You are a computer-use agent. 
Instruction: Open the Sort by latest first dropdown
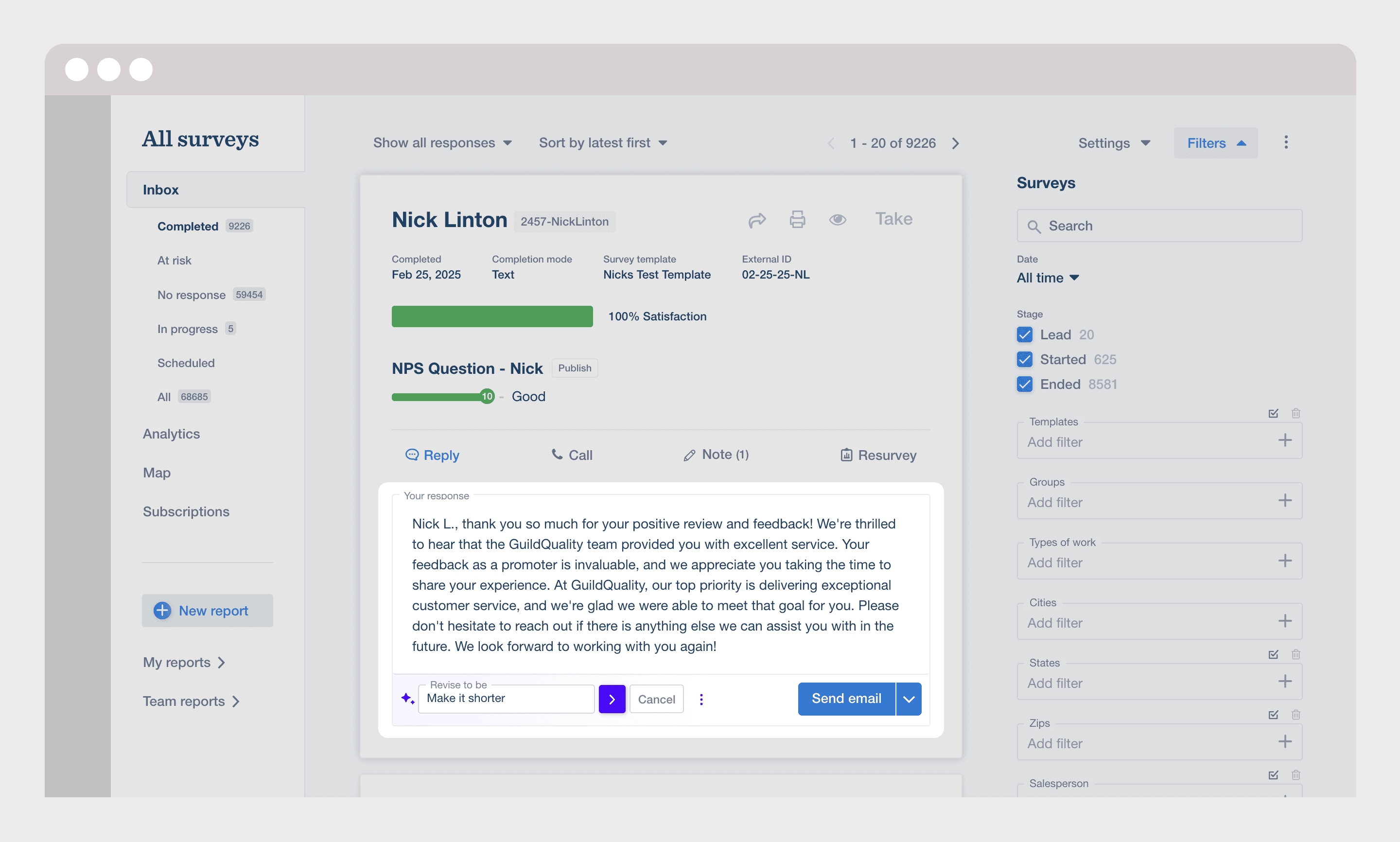tap(603, 143)
